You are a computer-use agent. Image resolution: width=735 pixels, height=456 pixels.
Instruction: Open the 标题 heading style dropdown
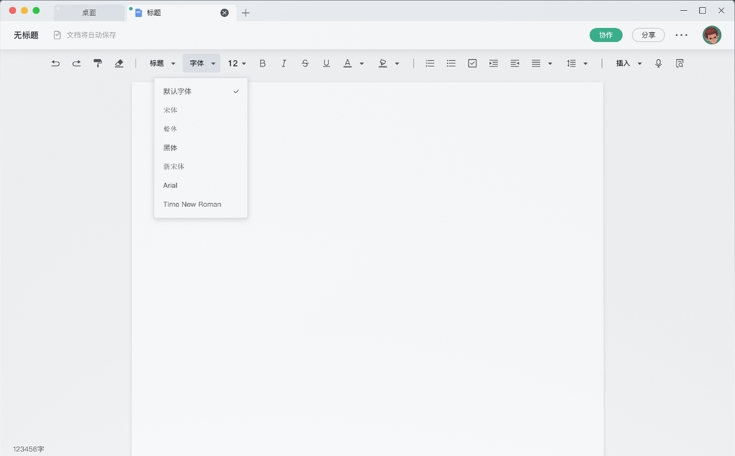coord(162,63)
